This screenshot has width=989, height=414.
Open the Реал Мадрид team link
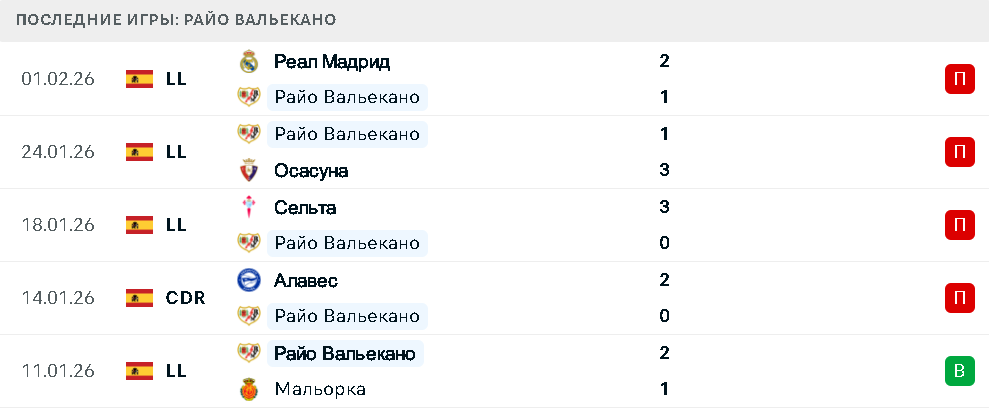click(331, 61)
